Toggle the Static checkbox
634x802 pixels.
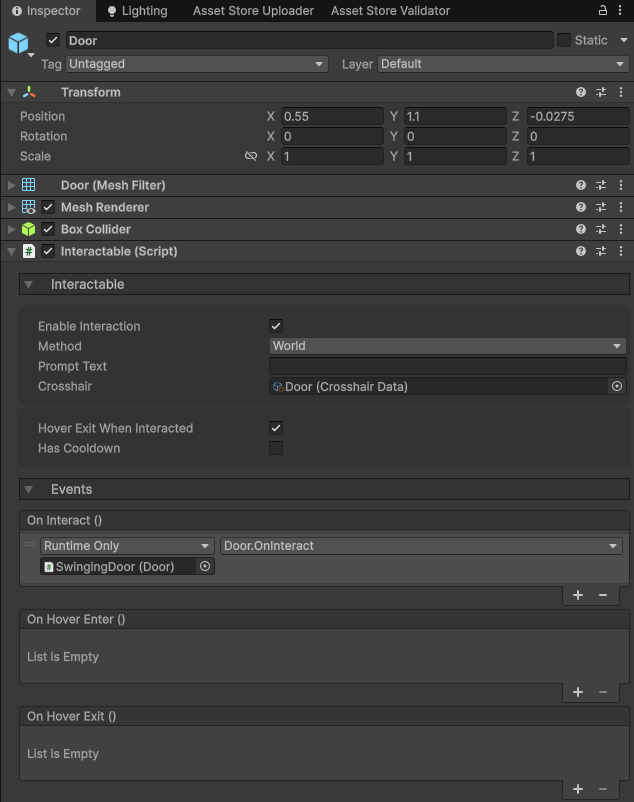[x=564, y=40]
